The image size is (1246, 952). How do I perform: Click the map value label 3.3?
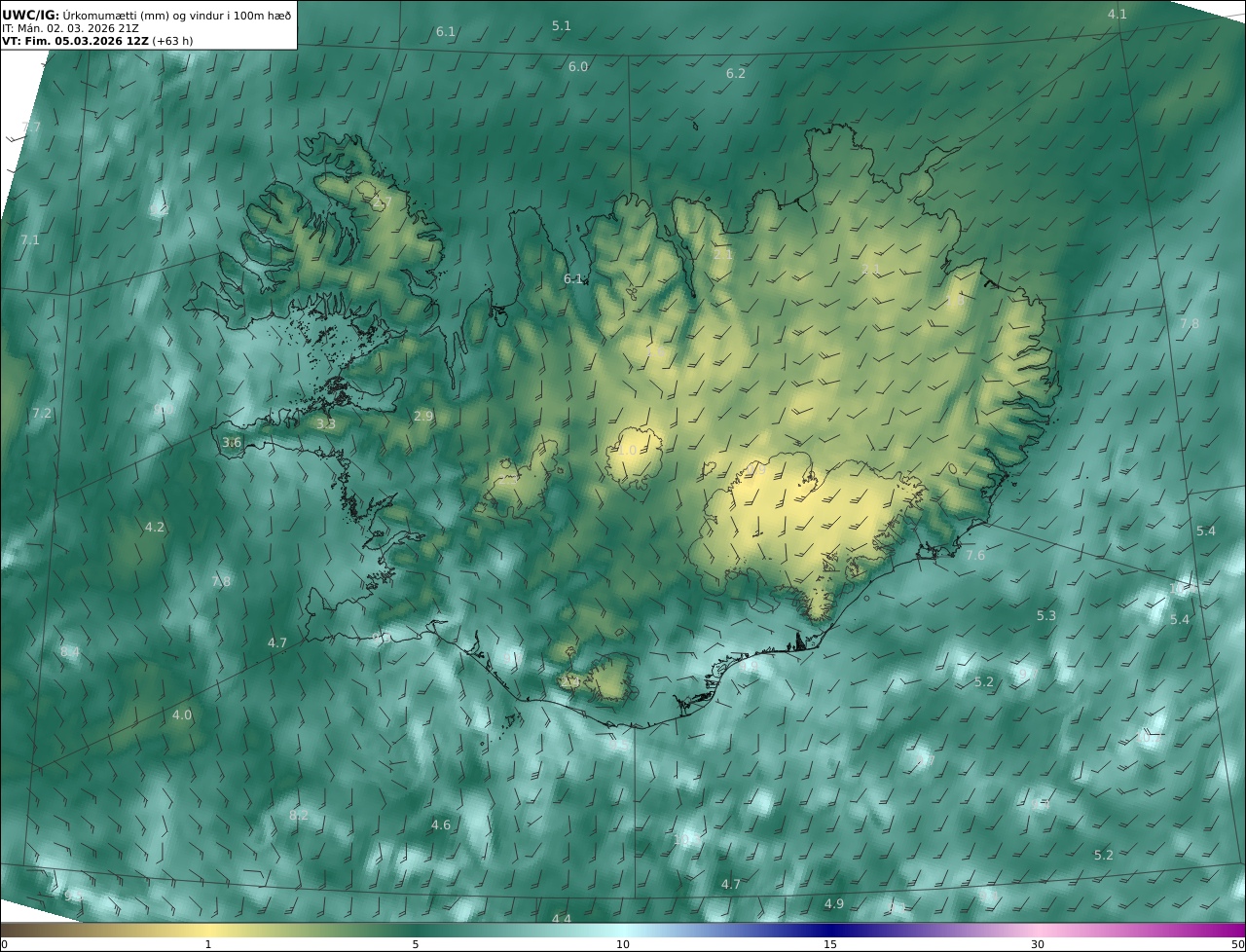click(326, 424)
